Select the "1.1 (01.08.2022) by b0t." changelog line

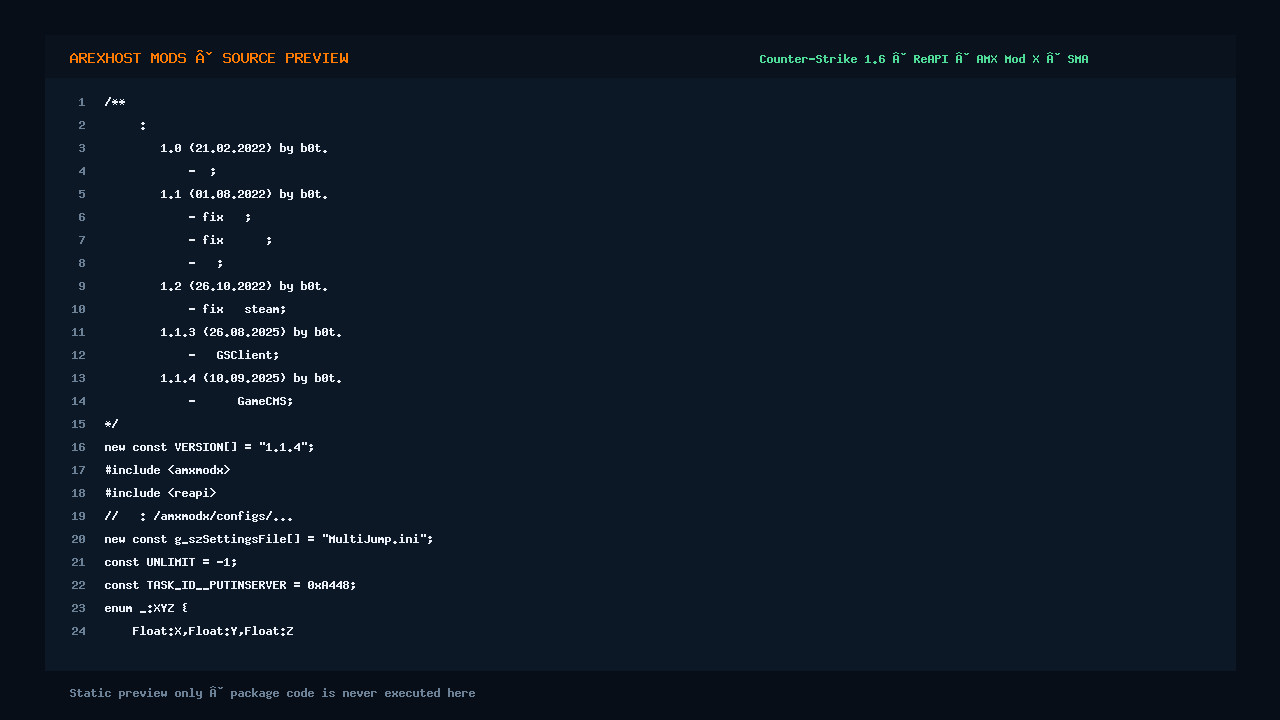244,194
